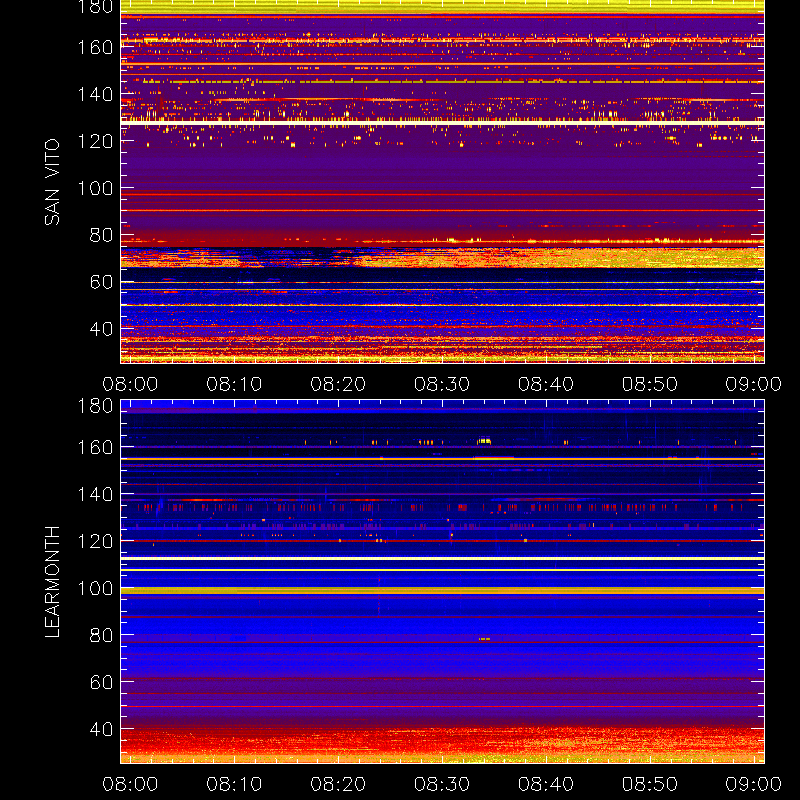This screenshot has width=800, height=800.
Task: Click the SAN VITO axis title
Action: (x=52, y=182)
